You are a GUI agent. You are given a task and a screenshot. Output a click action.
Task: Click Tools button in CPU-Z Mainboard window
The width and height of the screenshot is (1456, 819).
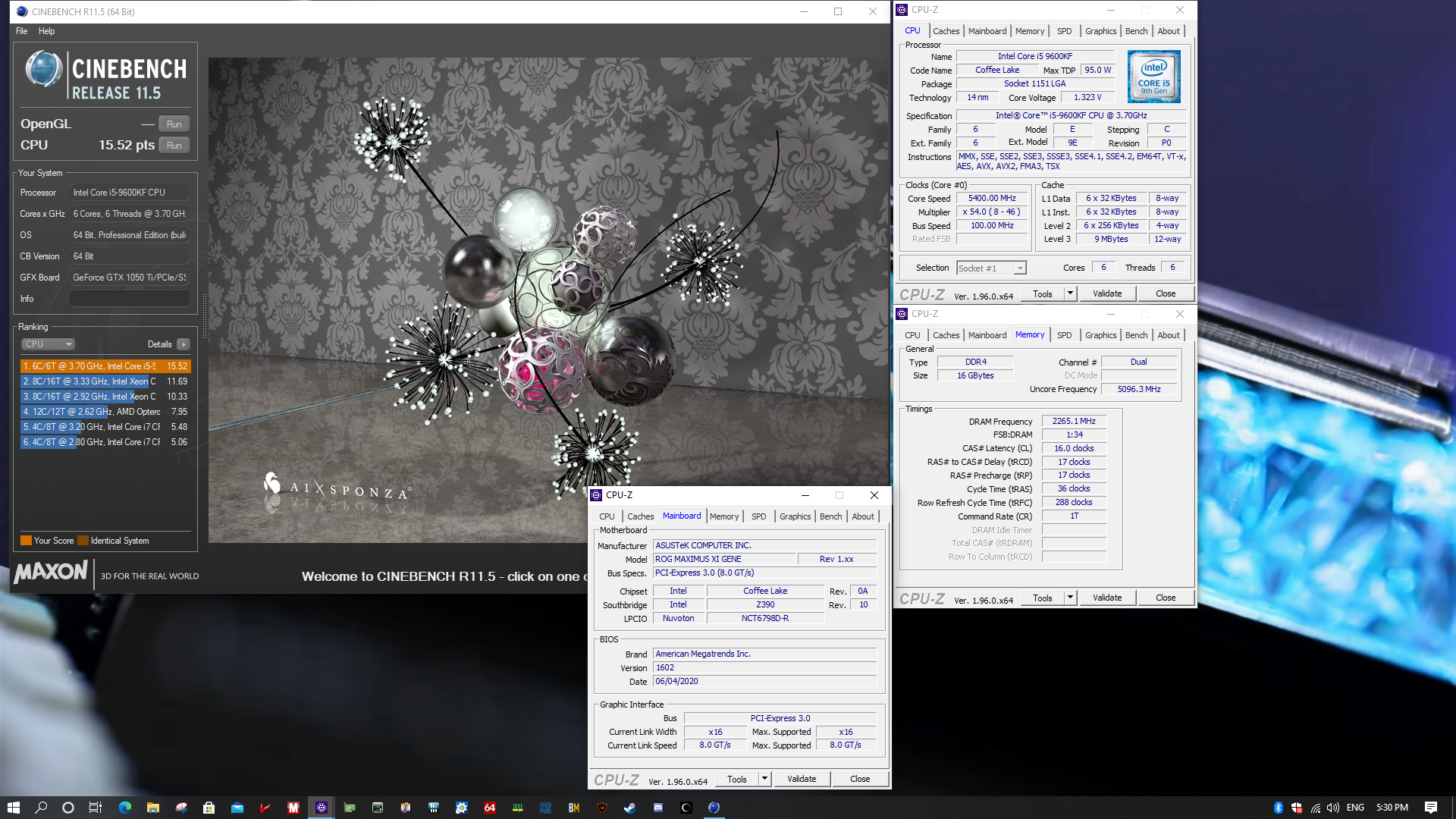pos(737,779)
